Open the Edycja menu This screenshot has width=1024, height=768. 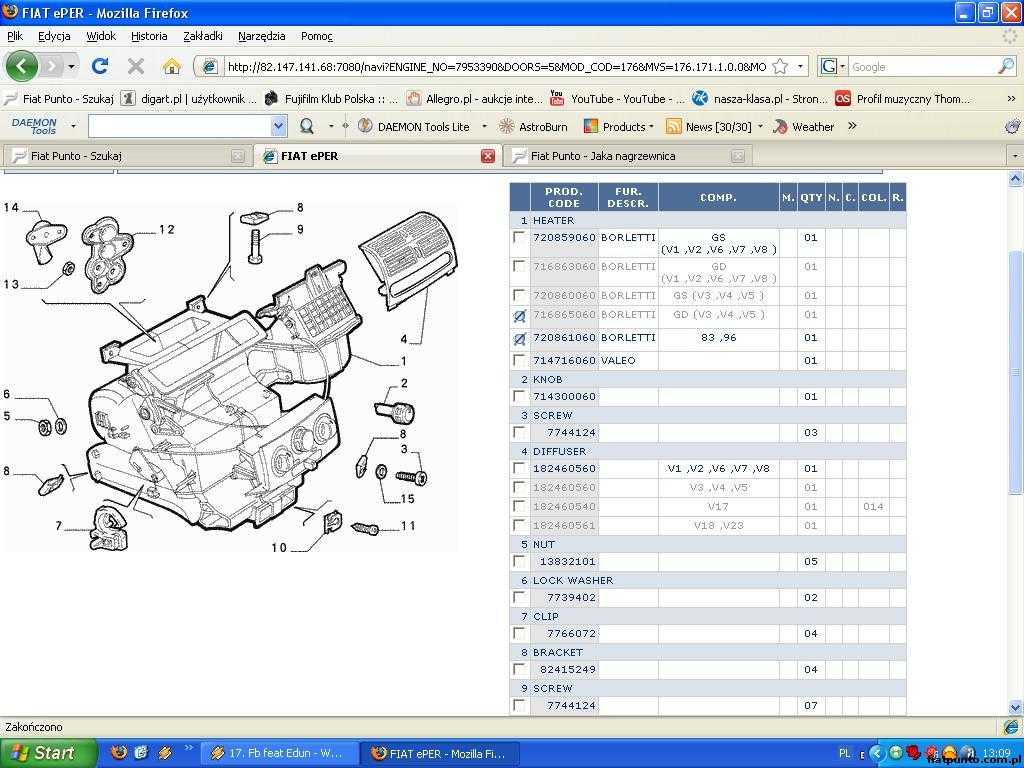[54, 36]
